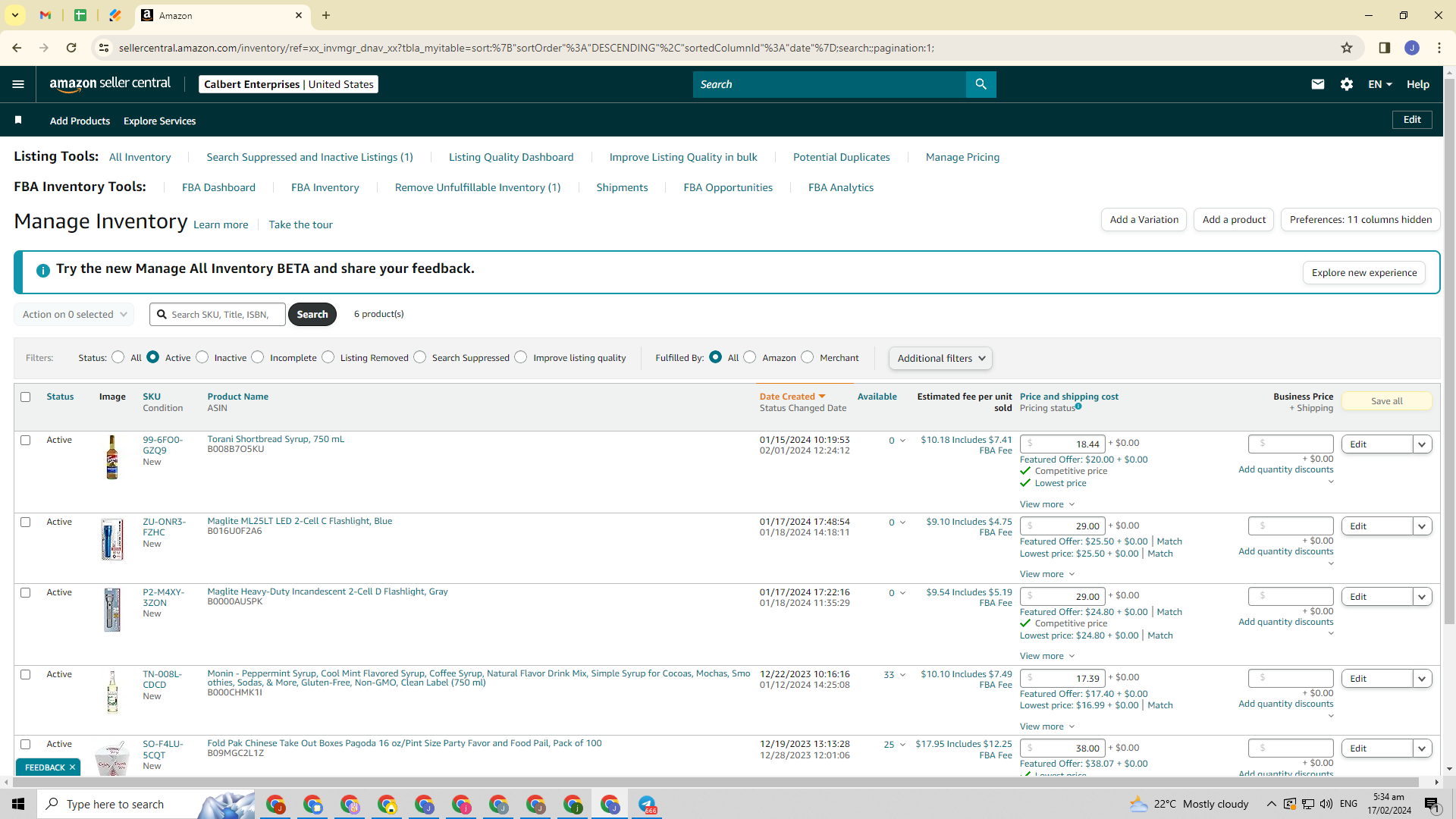Open the Telegram taskbar icon
The image size is (1456, 819).
point(648,804)
